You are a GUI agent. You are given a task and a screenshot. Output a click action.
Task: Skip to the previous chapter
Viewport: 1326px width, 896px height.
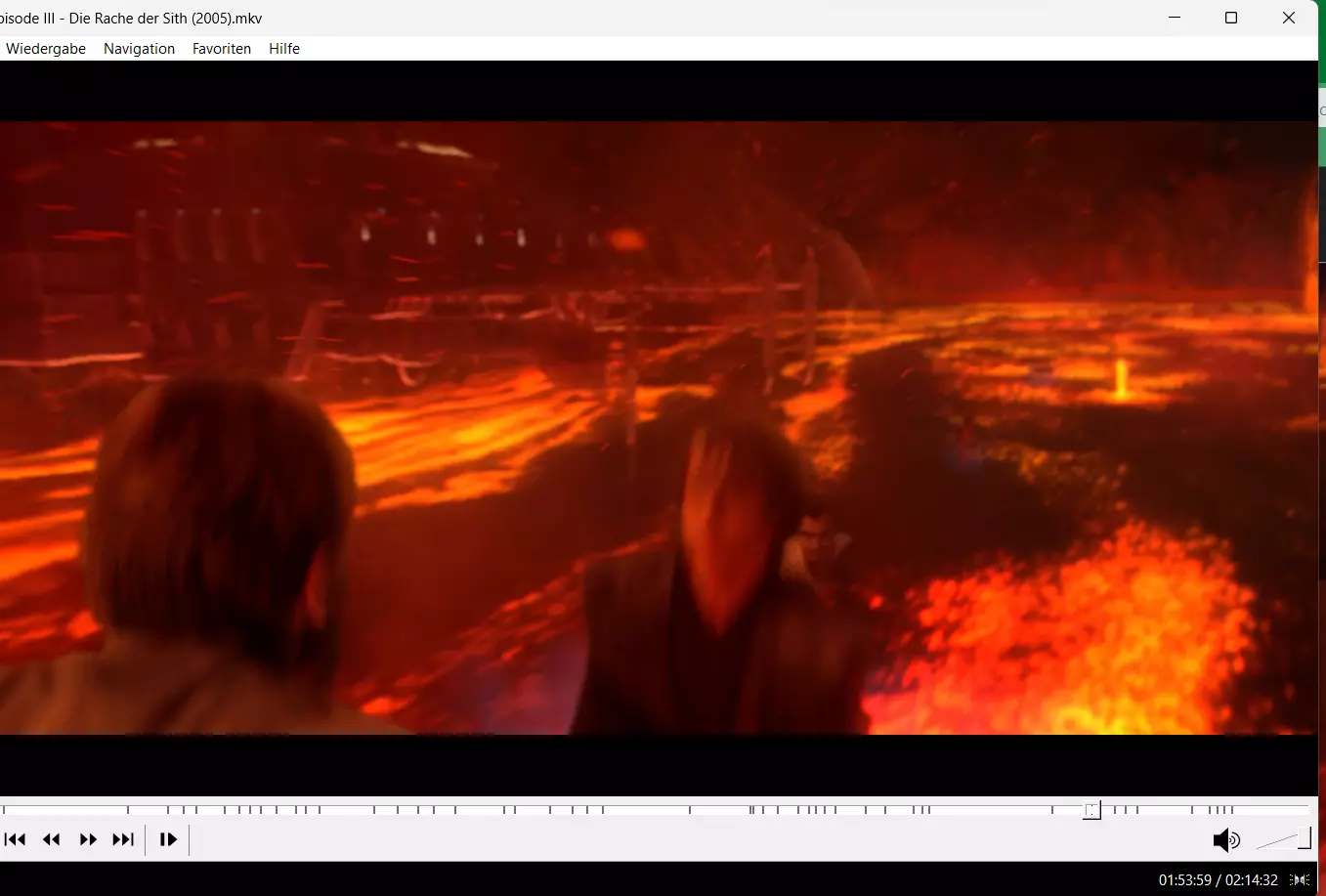tap(16, 839)
